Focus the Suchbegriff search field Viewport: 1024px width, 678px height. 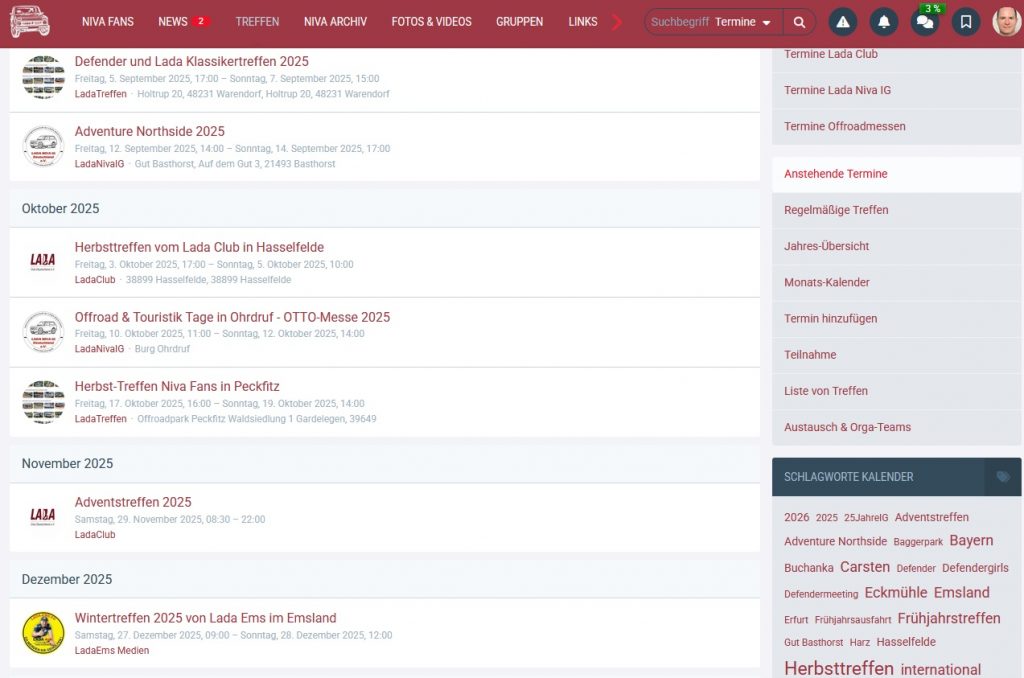[679, 22]
